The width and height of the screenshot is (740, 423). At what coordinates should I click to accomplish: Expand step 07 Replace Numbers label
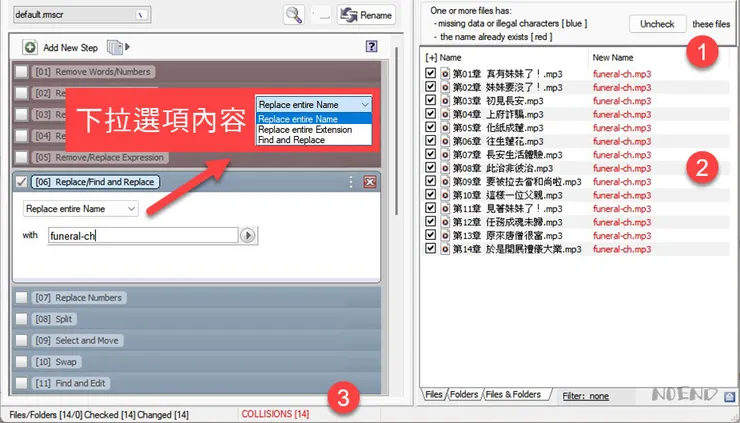[79, 297]
